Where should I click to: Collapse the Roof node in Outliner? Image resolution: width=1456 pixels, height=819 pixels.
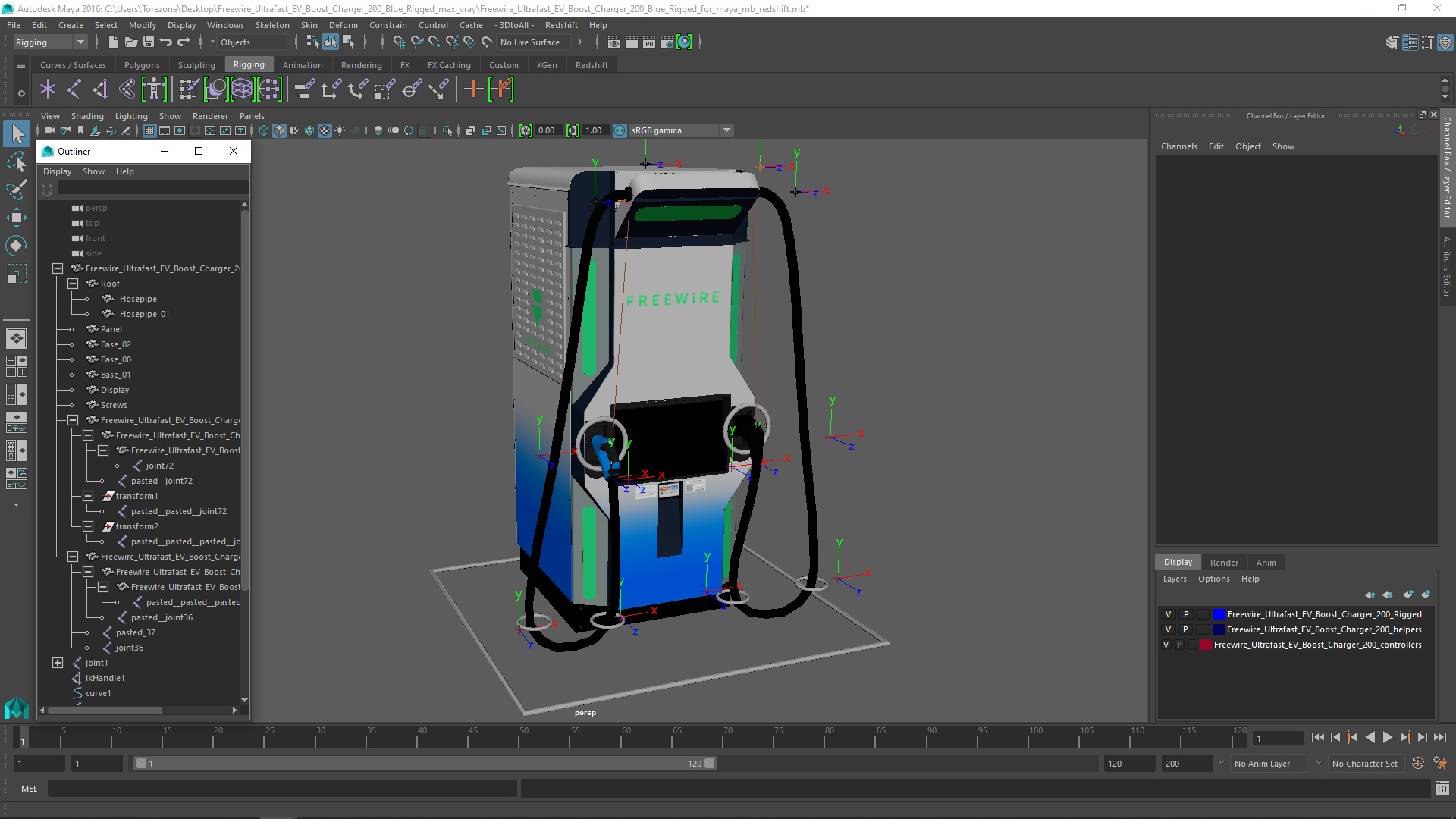[73, 284]
